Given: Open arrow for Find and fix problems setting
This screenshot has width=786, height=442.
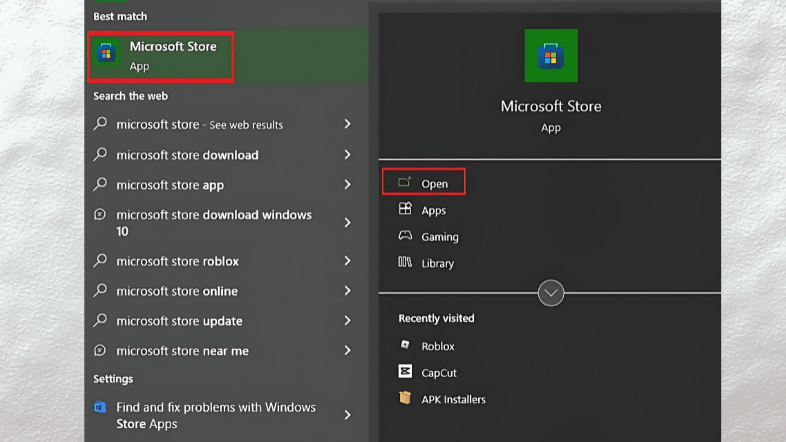Looking at the screenshot, I should click(x=347, y=415).
